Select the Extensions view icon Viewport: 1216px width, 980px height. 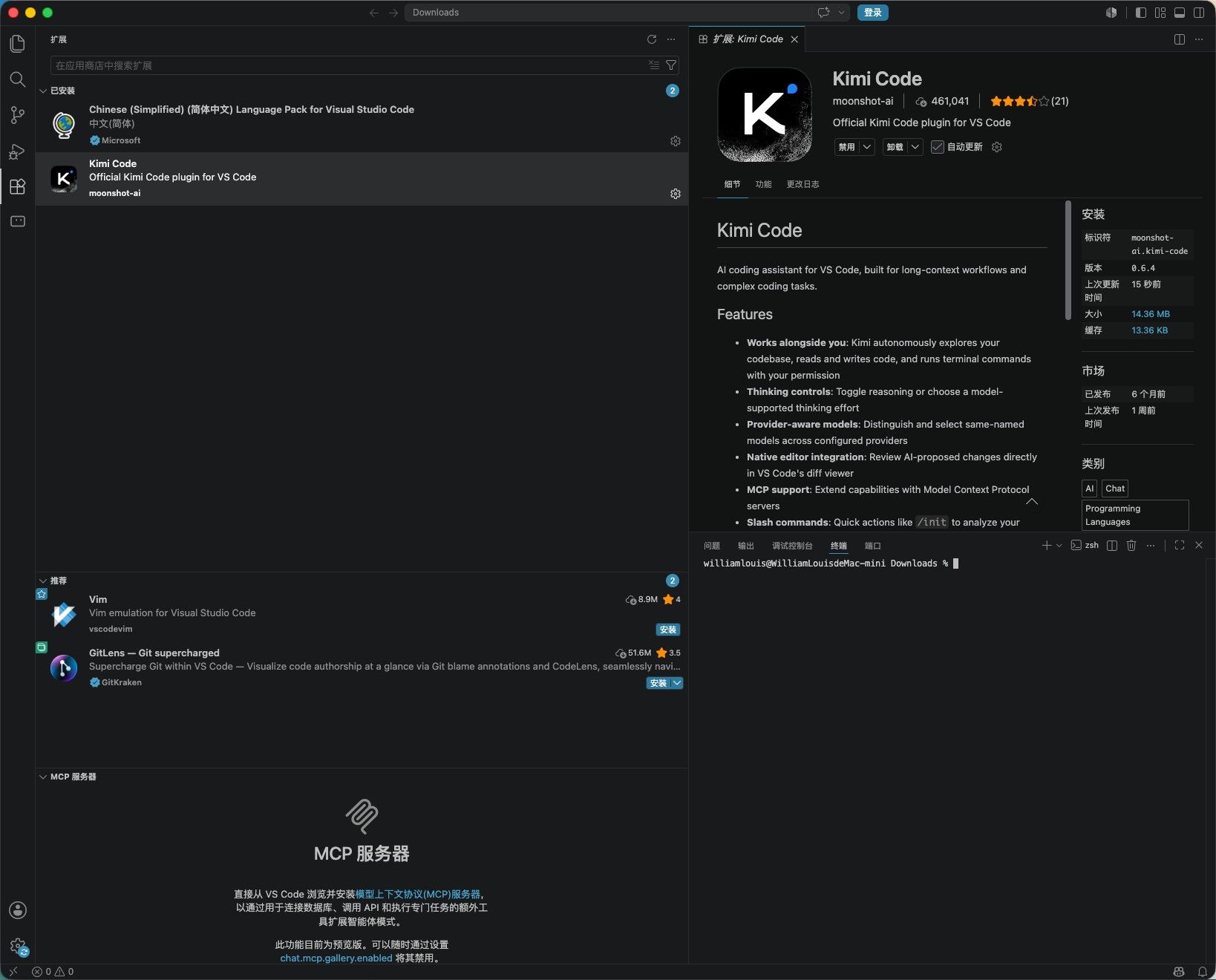coord(18,186)
